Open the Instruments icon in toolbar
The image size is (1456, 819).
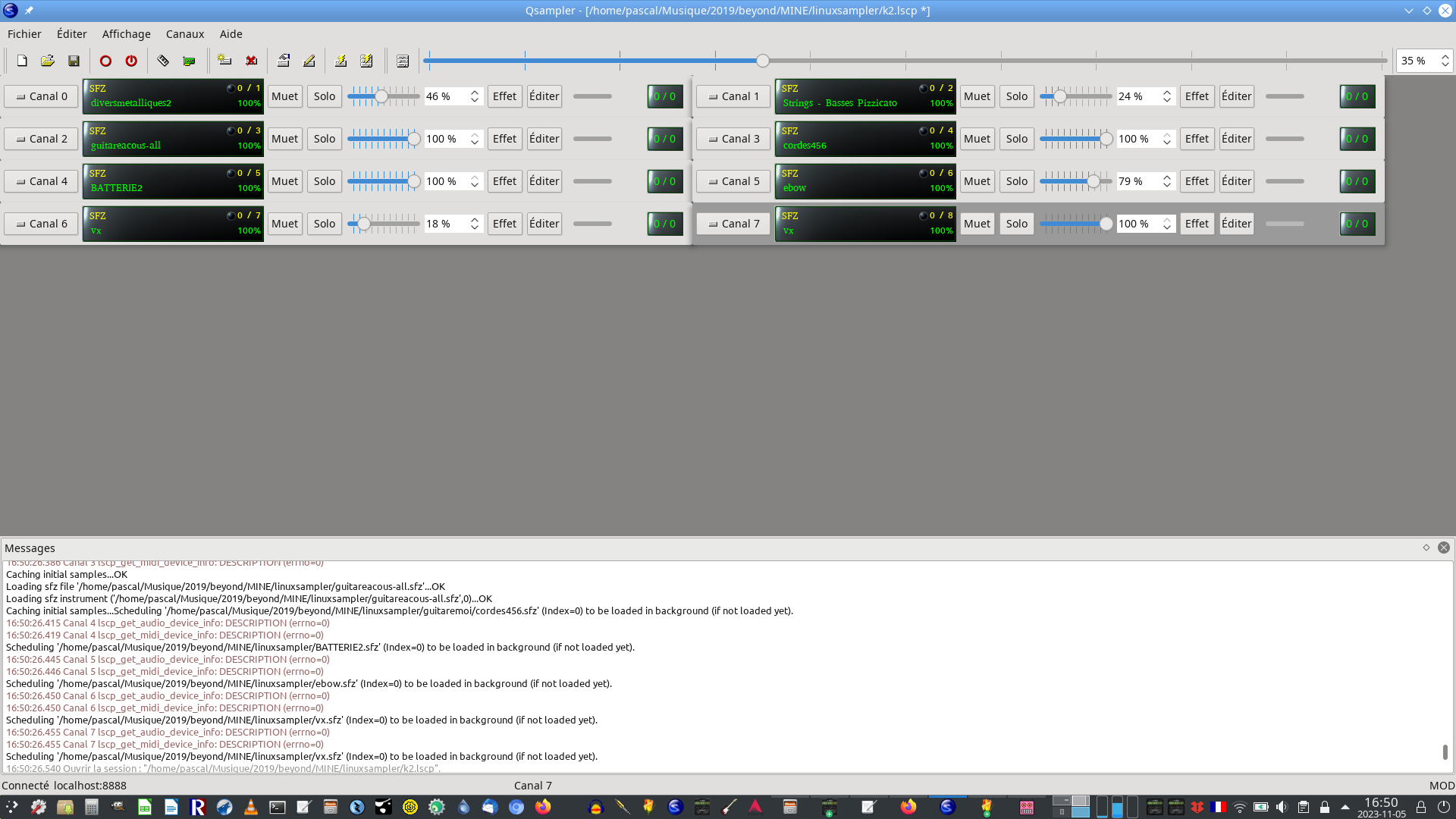163,61
